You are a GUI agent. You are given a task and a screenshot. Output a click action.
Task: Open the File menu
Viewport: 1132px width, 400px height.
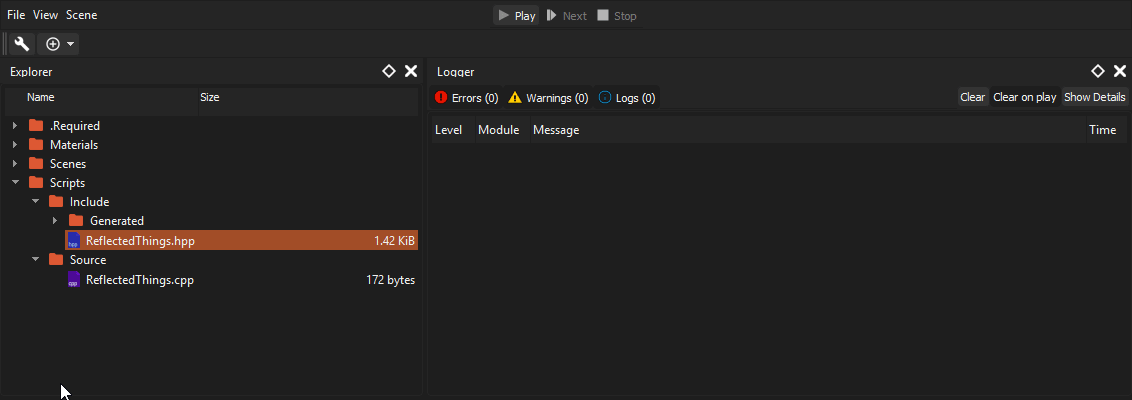click(x=17, y=15)
